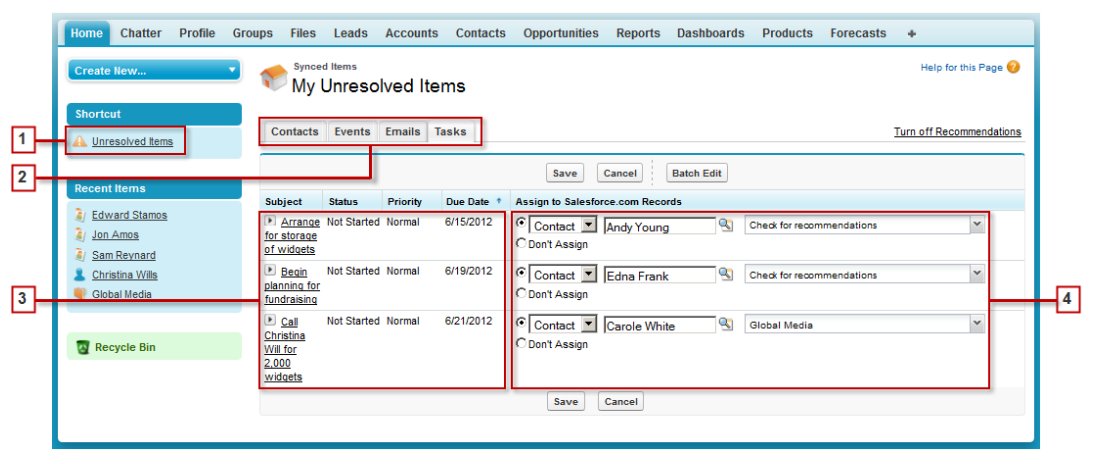Open the Contact type dropdown for Carole White
The image size is (1102, 464).
563,326
